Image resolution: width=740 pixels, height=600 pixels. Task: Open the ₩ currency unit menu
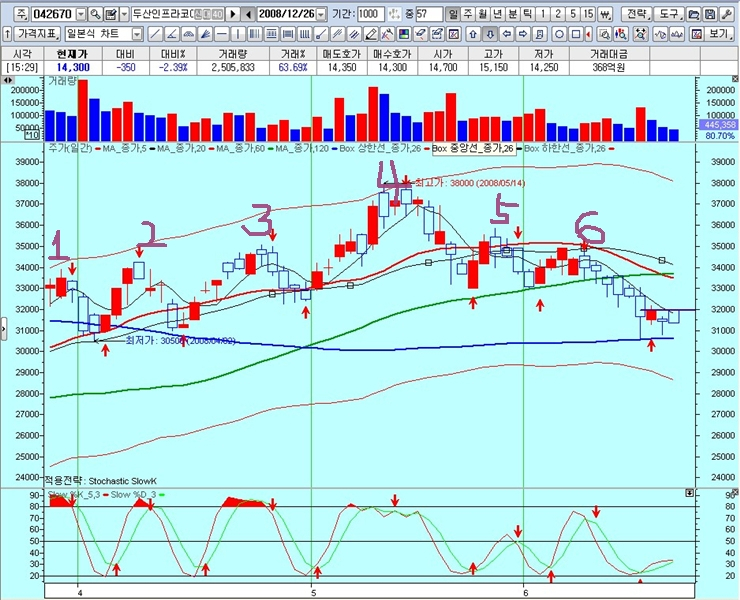click(605, 15)
